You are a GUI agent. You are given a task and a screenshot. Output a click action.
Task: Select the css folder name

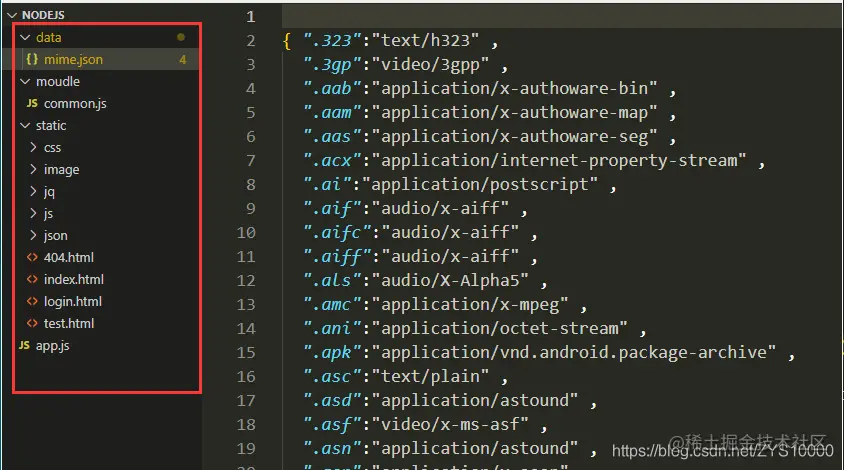[52, 148]
